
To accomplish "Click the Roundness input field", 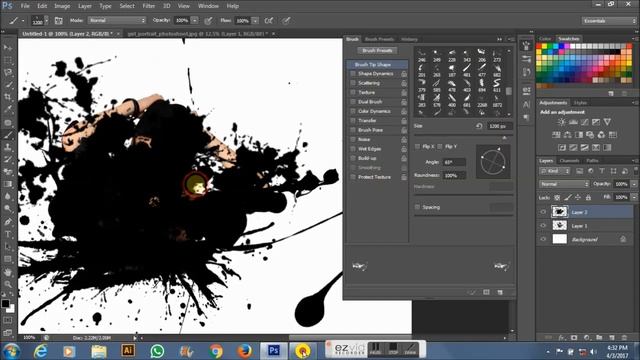I will [454, 176].
